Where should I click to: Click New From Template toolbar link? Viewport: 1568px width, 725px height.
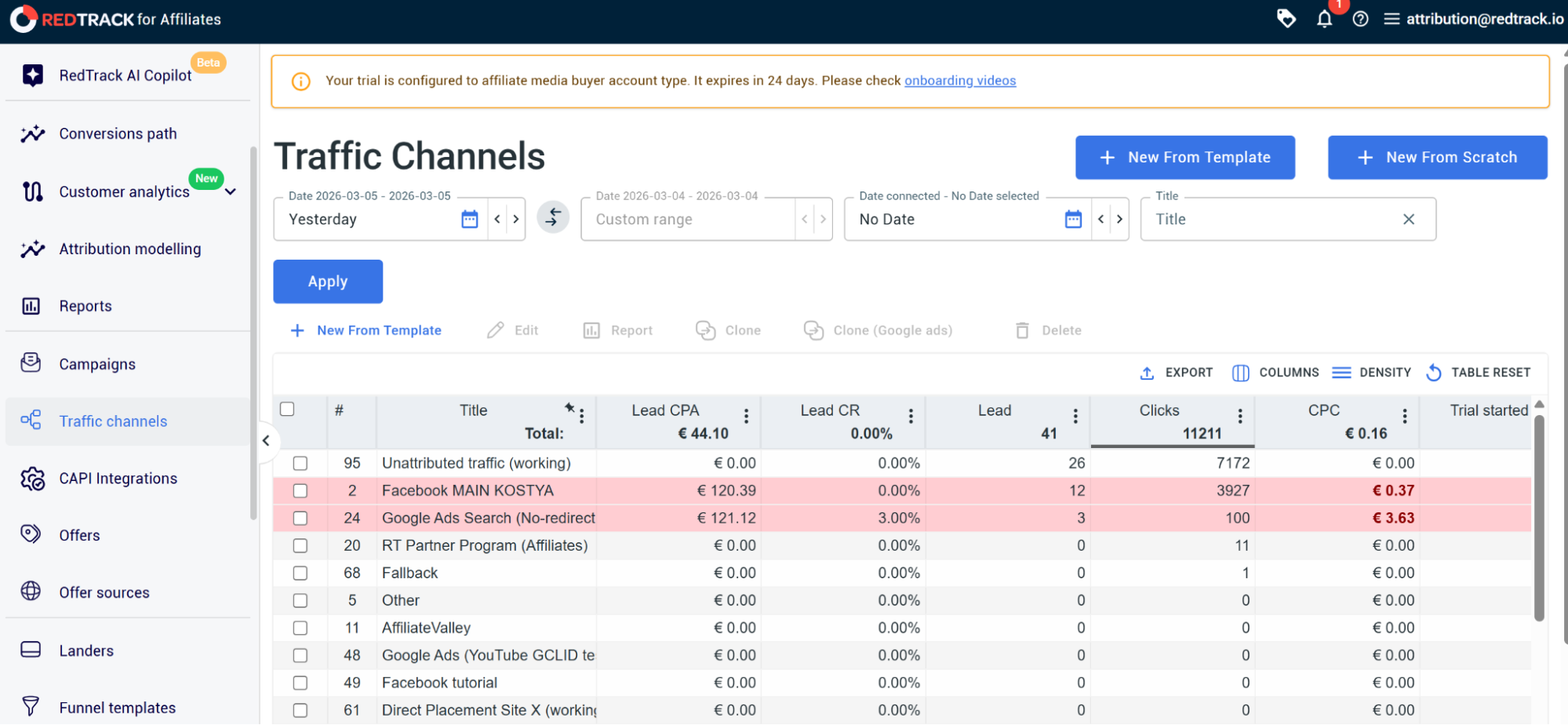366,330
